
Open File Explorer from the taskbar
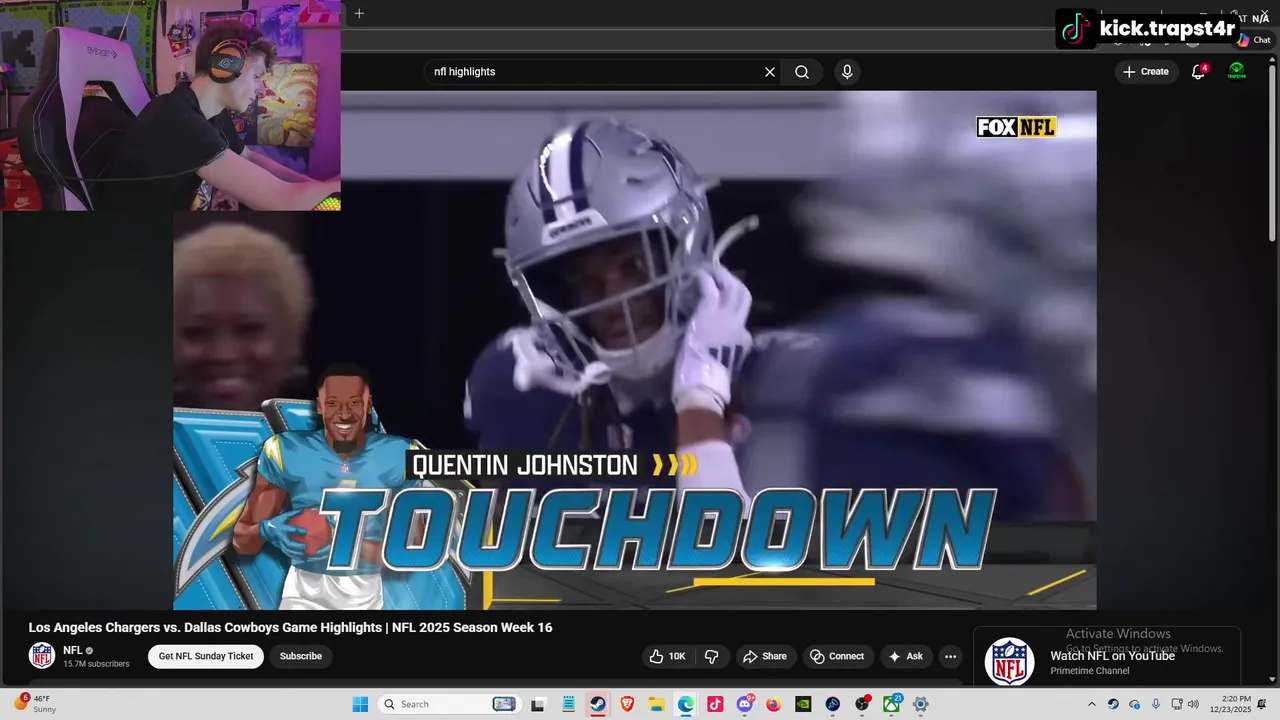(x=656, y=704)
